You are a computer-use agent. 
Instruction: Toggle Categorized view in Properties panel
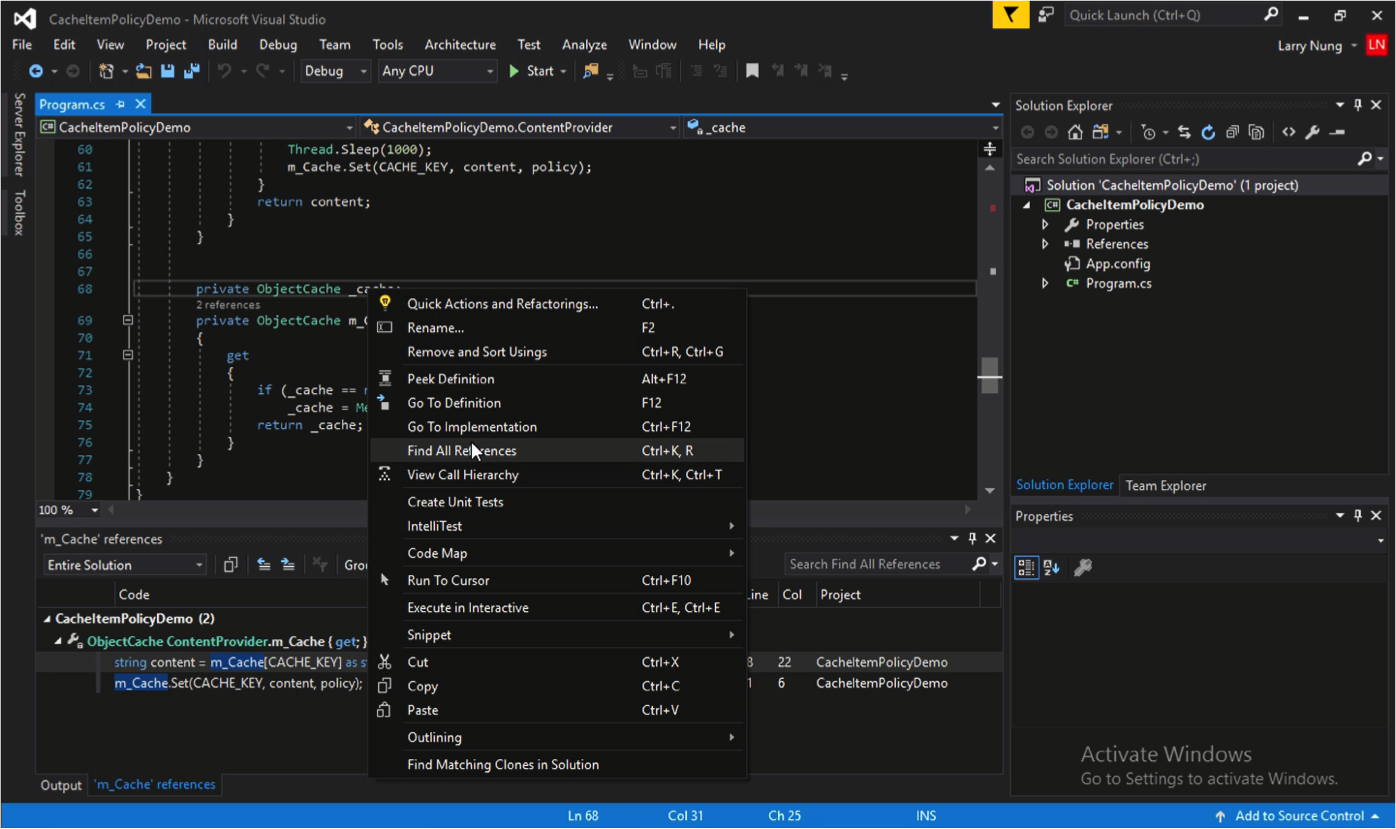click(x=1026, y=567)
